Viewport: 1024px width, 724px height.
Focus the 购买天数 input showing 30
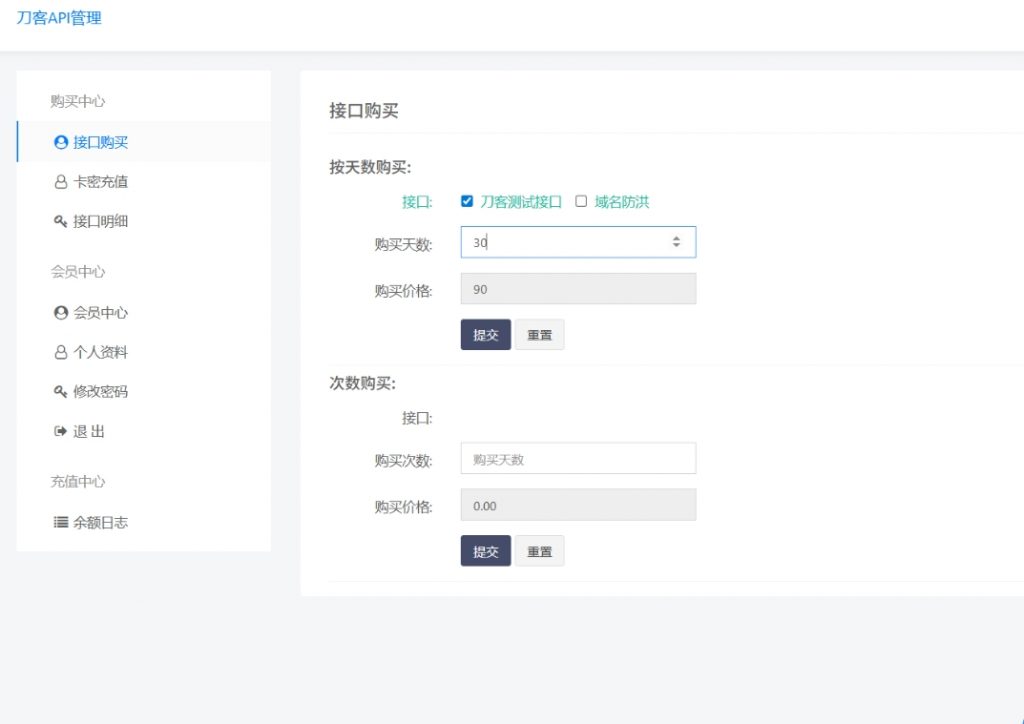pos(578,242)
